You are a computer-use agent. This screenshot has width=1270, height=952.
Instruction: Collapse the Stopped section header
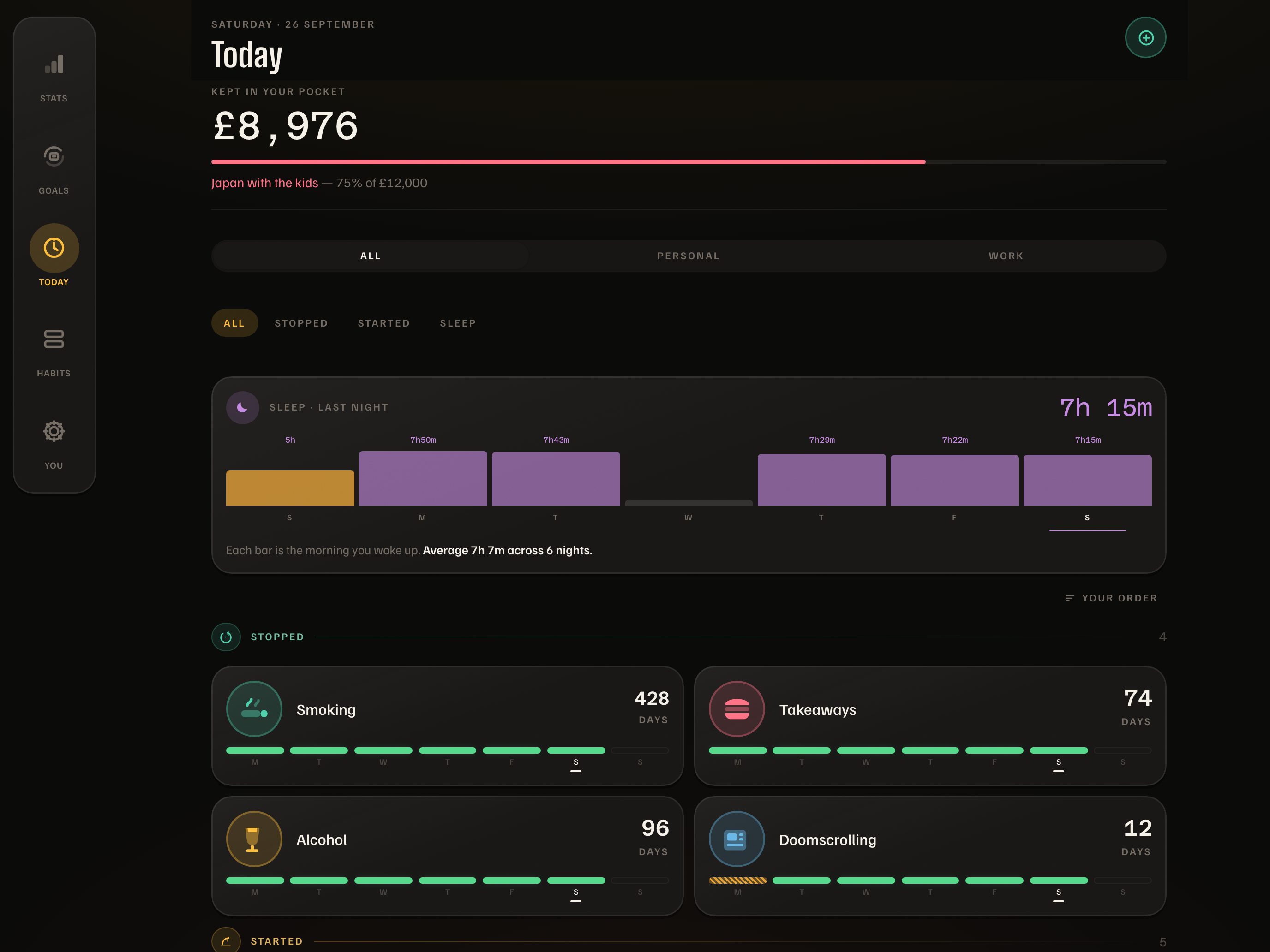point(689,637)
